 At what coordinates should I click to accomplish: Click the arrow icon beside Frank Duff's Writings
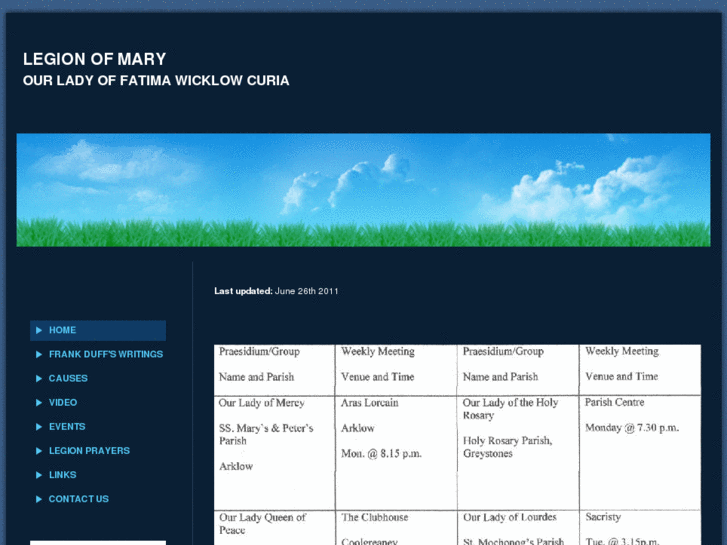(x=39, y=354)
